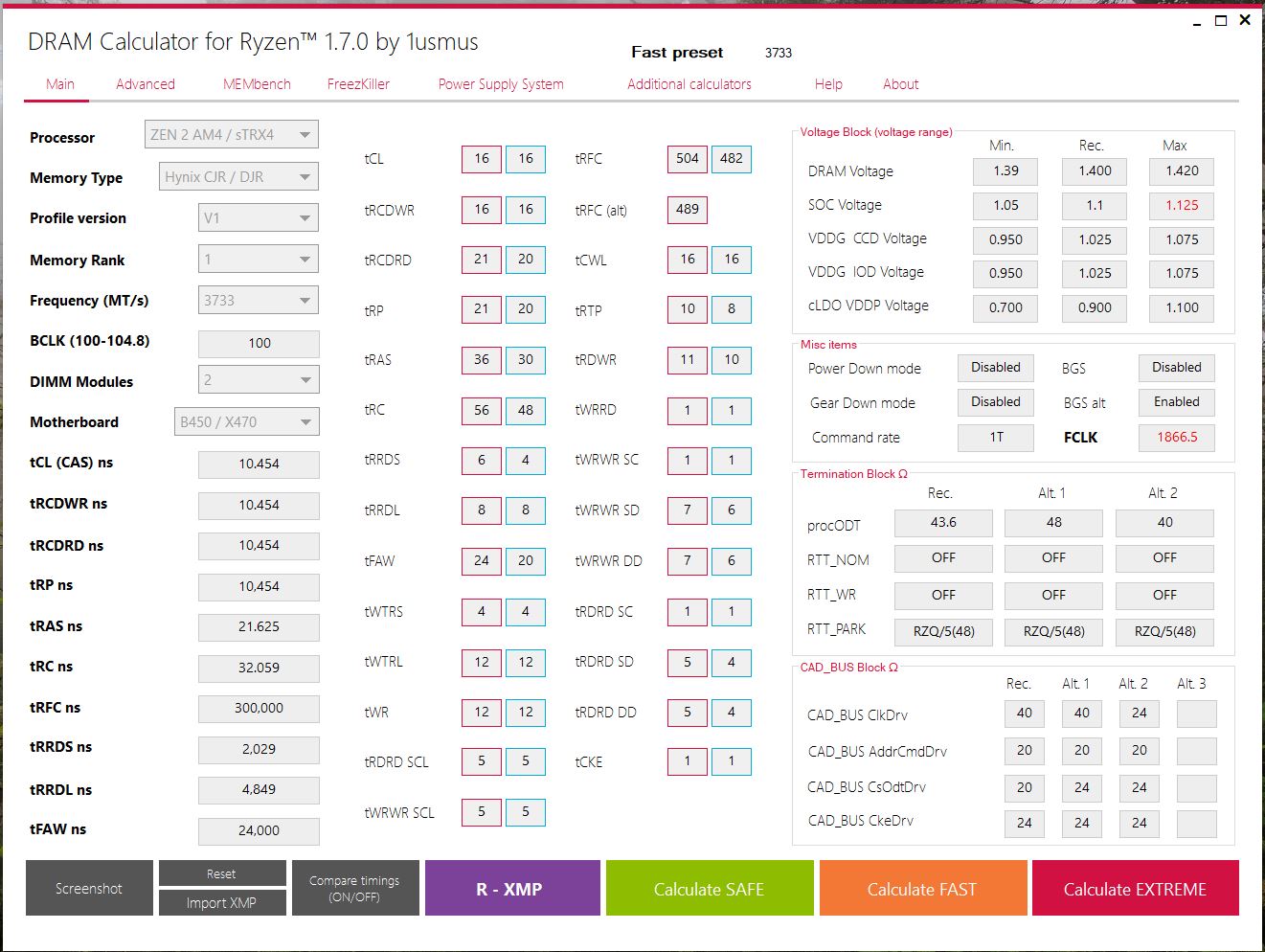Click the BGS alt Enabled field
The width and height of the screenshot is (1265, 952).
click(x=1177, y=402)
